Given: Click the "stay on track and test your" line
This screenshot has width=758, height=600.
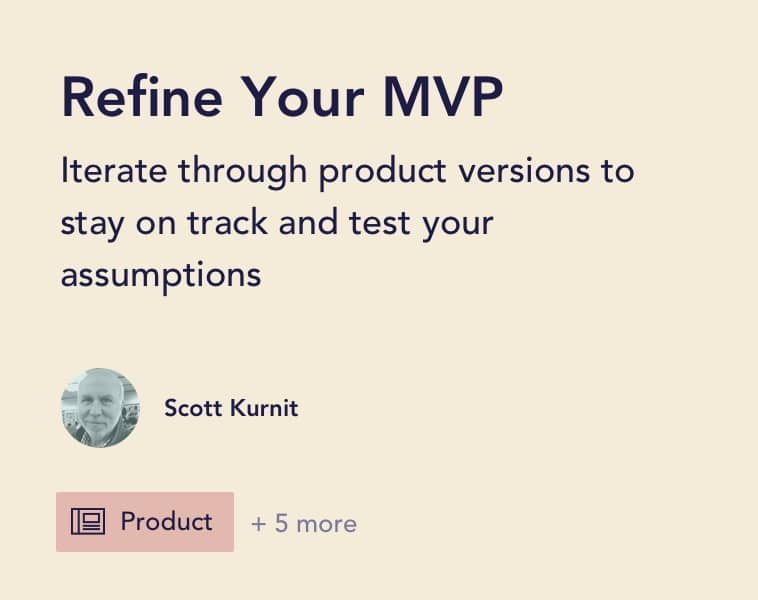Looking at the screenshot, I should click(277, 224).
